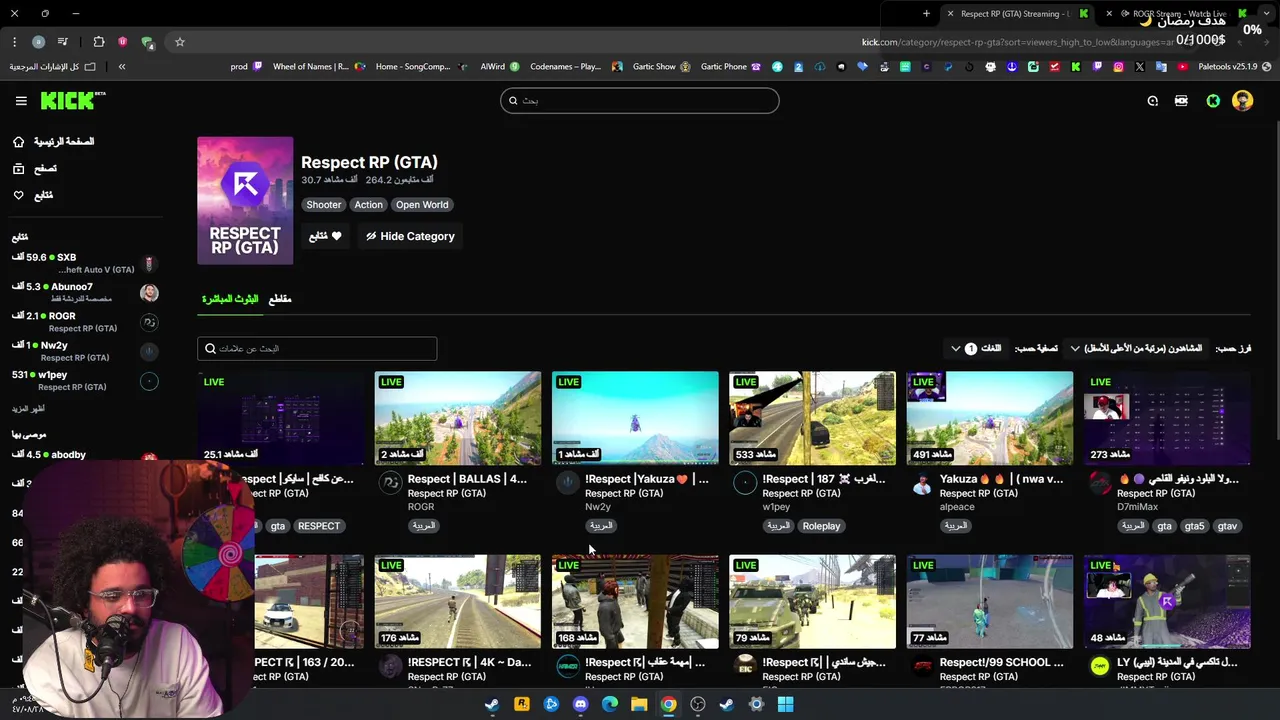This screenshot has width=1280, height=720.
Task: Switch to ROGR Stream browser tab
Action: coord(1178,14)
